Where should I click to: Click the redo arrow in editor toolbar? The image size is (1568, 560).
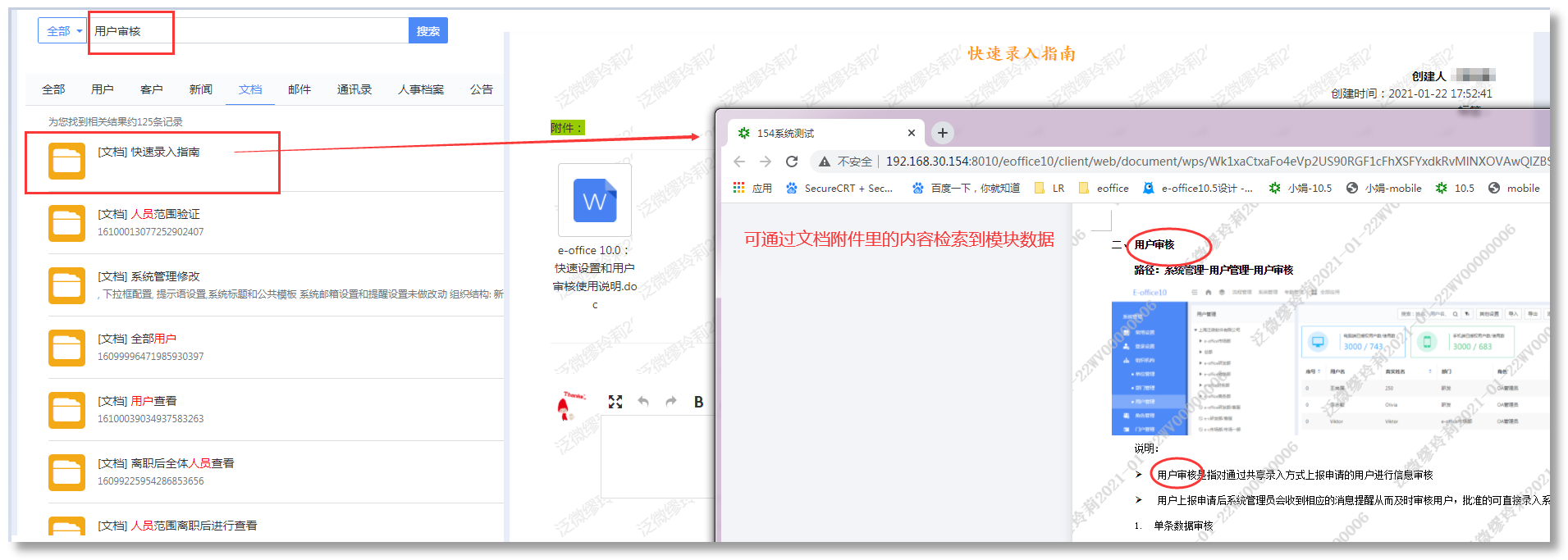[671, 402]
